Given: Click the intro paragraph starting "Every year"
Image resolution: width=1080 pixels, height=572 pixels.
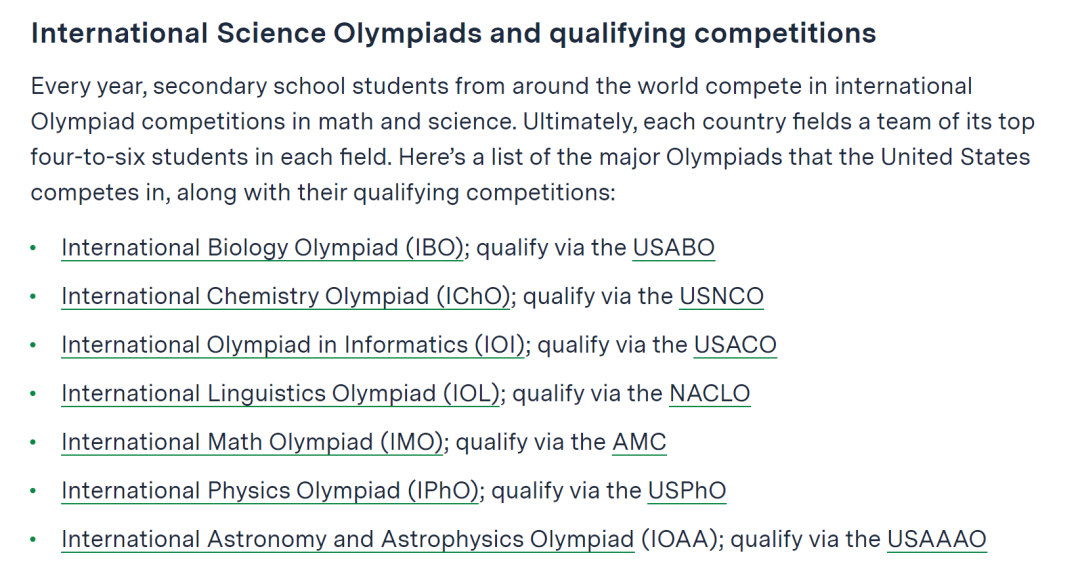Looking at the screenshot, I should (x=532, y=139).
